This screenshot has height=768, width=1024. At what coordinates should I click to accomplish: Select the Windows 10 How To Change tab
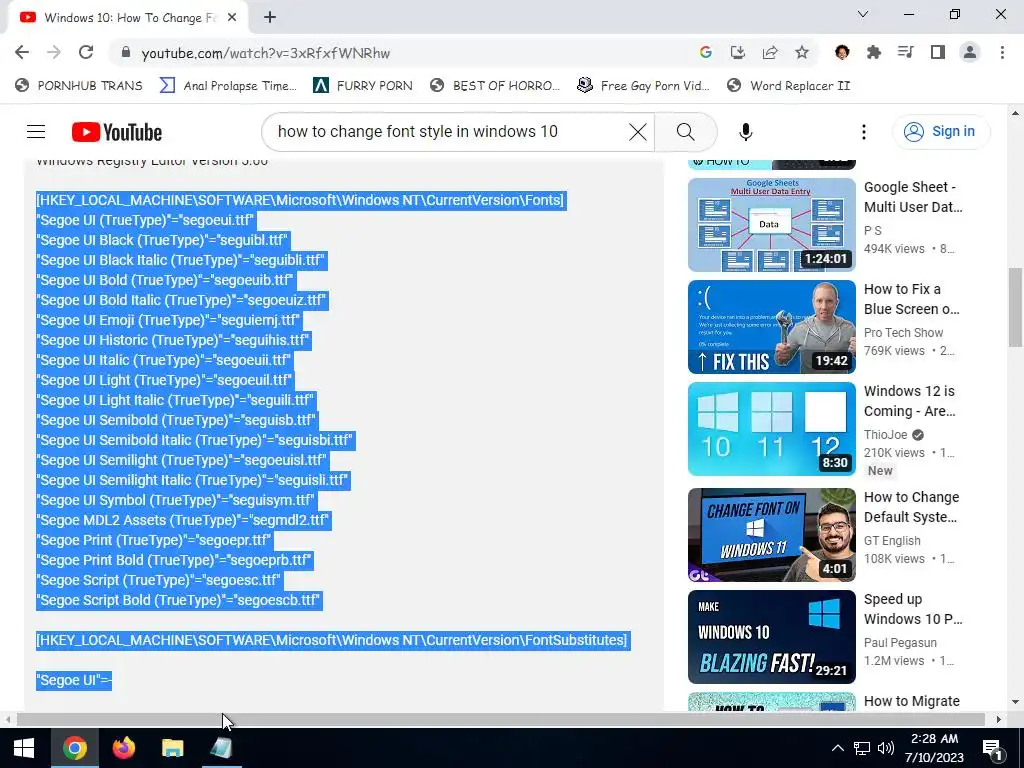129,18
